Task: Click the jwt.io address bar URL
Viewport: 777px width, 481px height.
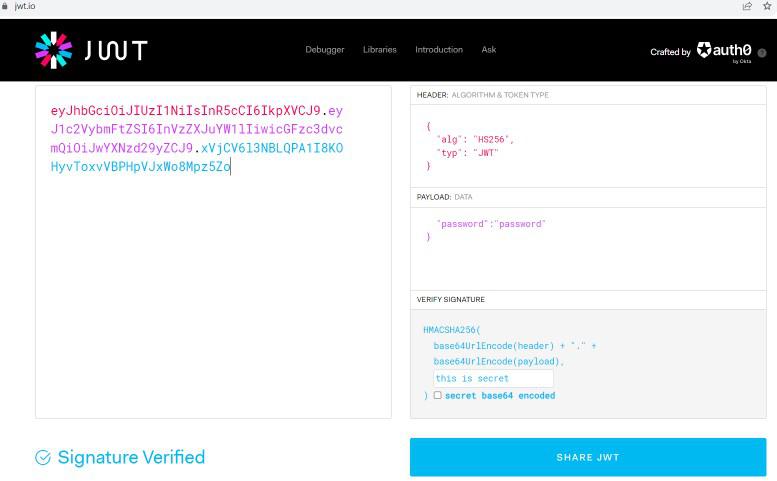Action: point(26,6)
